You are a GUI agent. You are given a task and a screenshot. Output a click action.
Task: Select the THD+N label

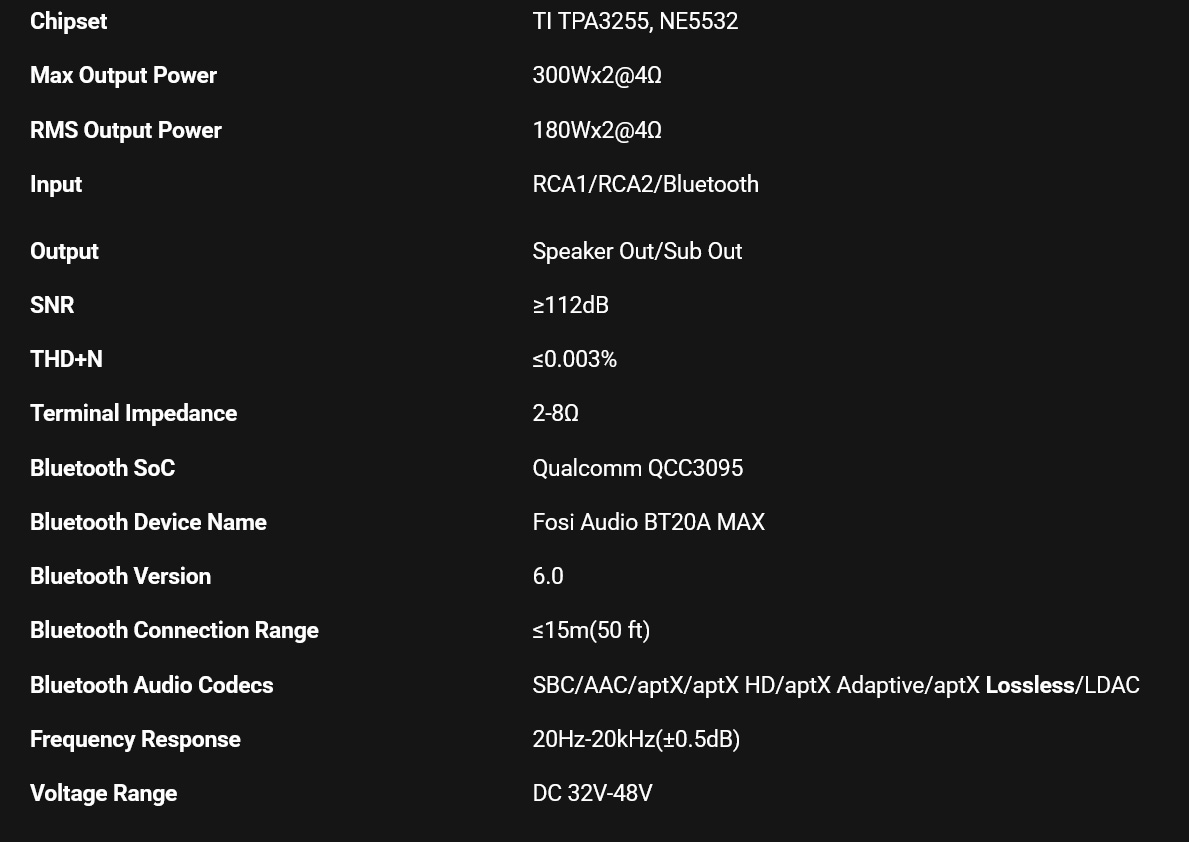(66, 359)
